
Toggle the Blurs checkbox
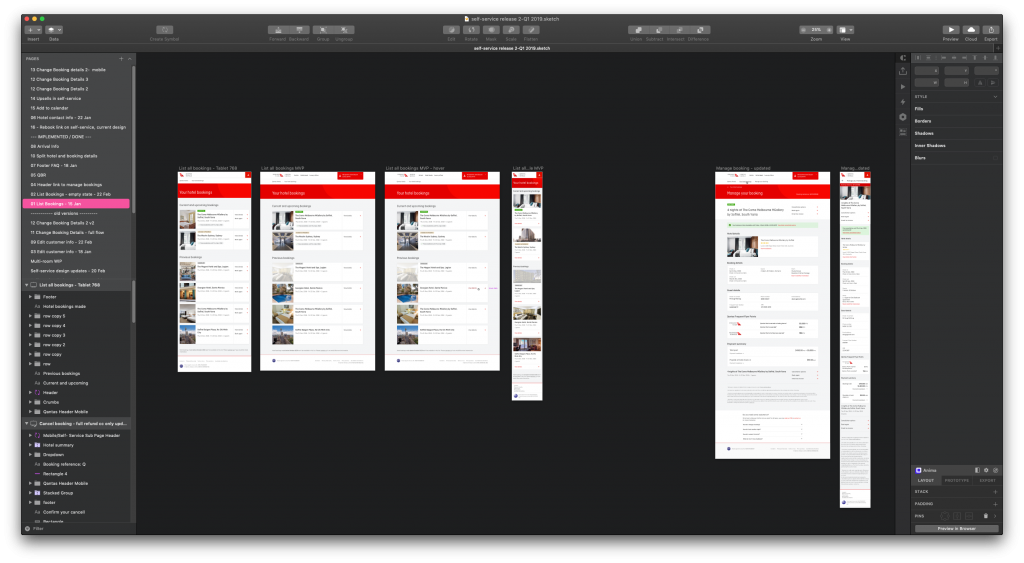click(995, 158)
